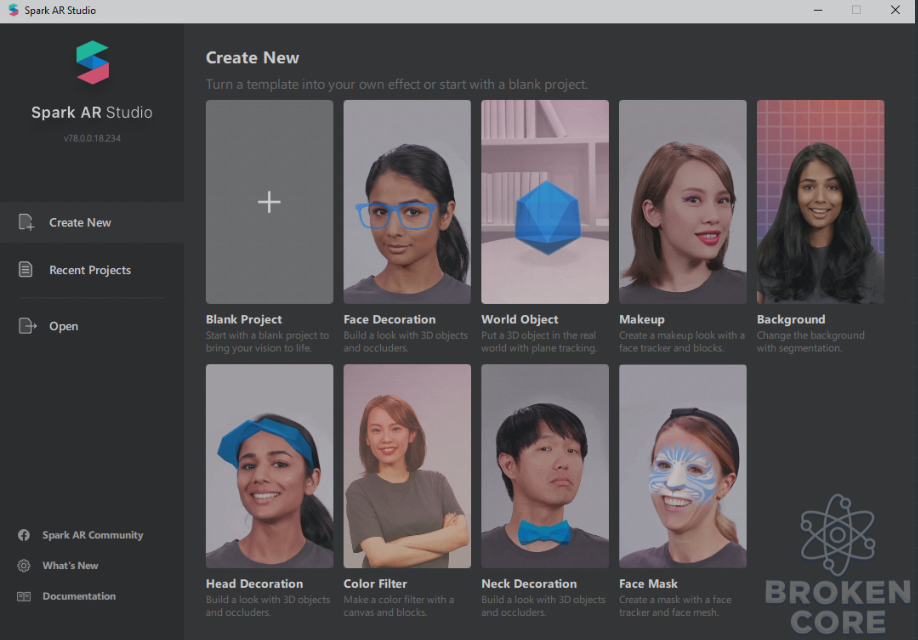The width and height of the screenshot is (918, 640).
Task: Pick the Color Filter template thumbnail
Action: point(407,466)
